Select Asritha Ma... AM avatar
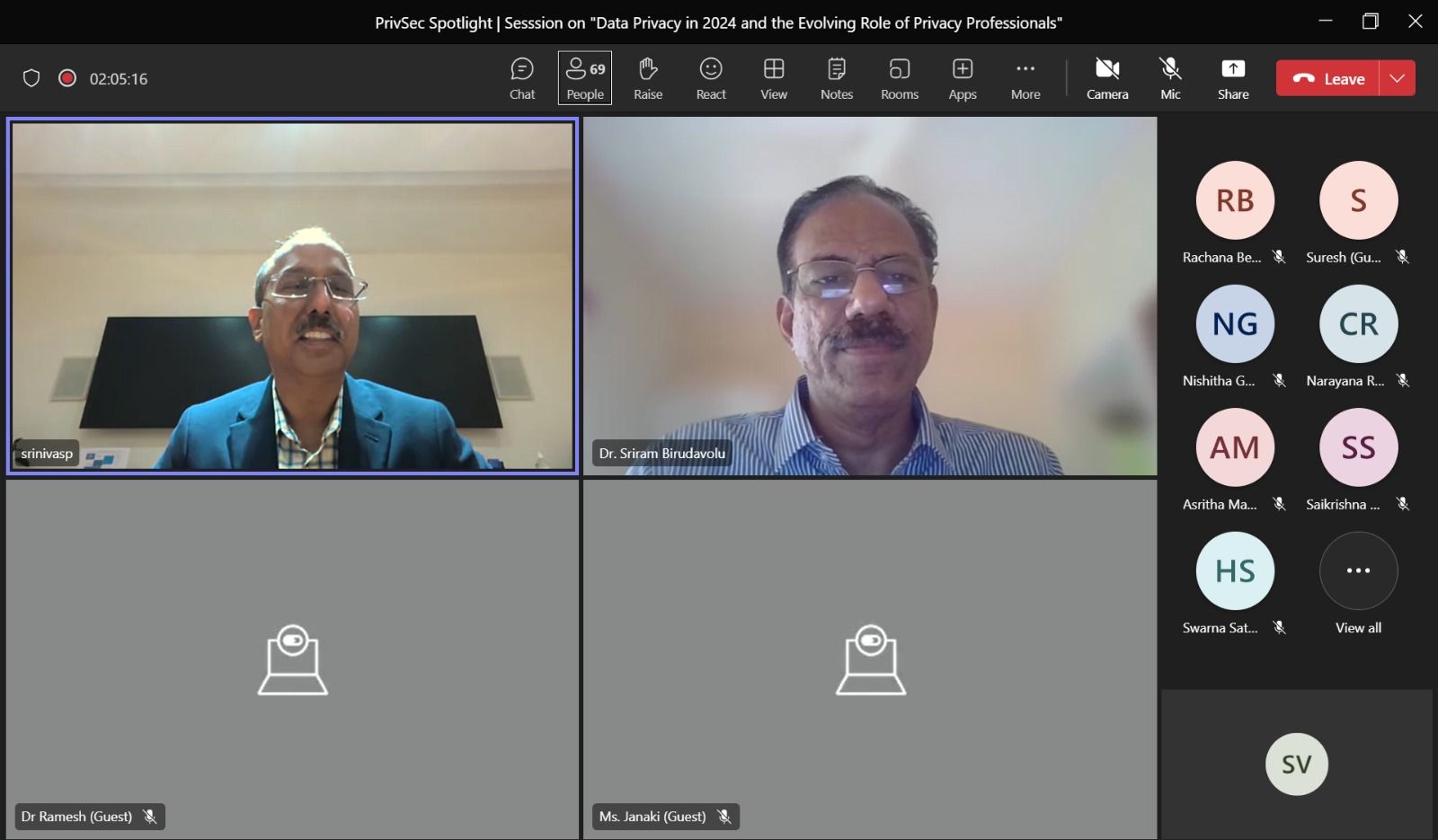1438x840 pixels. tap(1235, 447)
